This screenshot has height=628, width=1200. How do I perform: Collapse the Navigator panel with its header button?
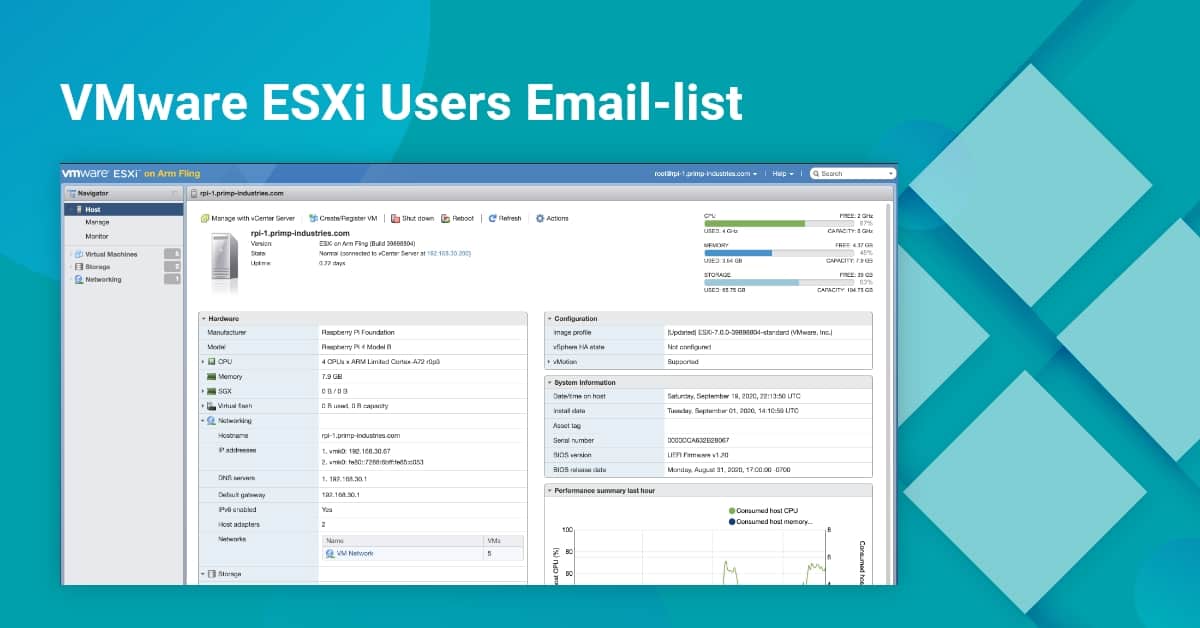pyautogui.click(x=174, y=193)
